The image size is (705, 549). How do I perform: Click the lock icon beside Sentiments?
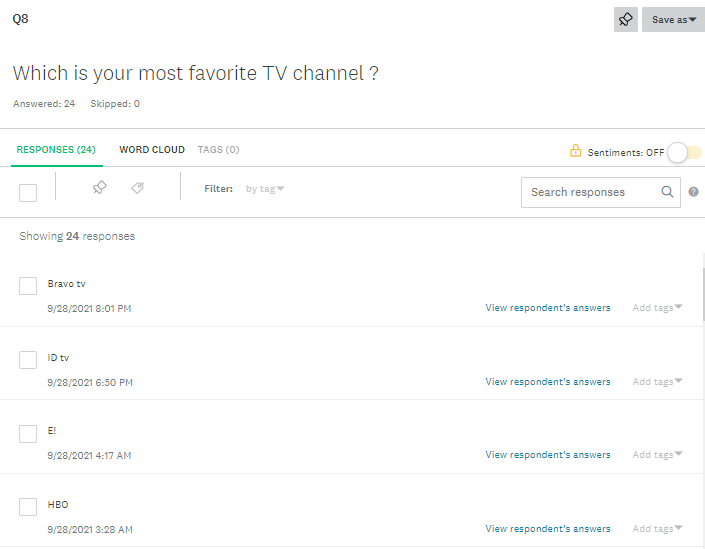coord(575,151)
